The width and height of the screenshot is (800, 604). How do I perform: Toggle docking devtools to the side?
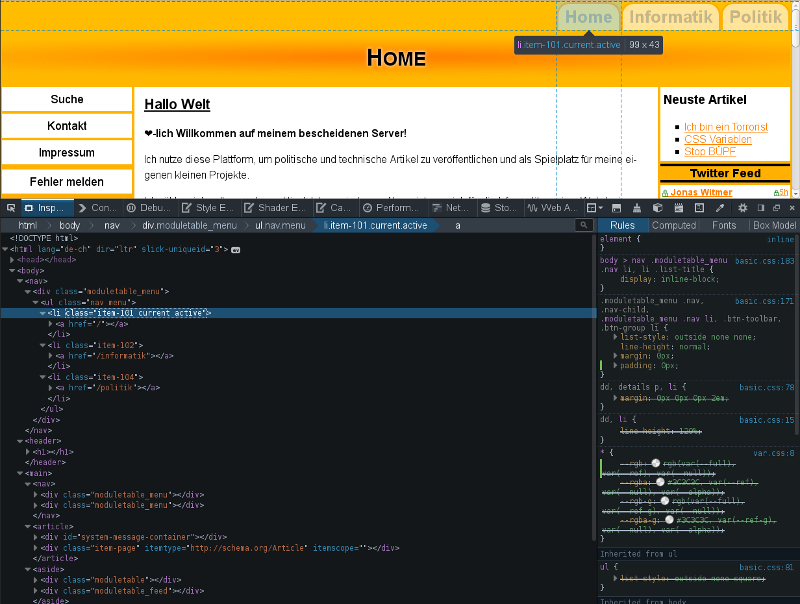761,207
